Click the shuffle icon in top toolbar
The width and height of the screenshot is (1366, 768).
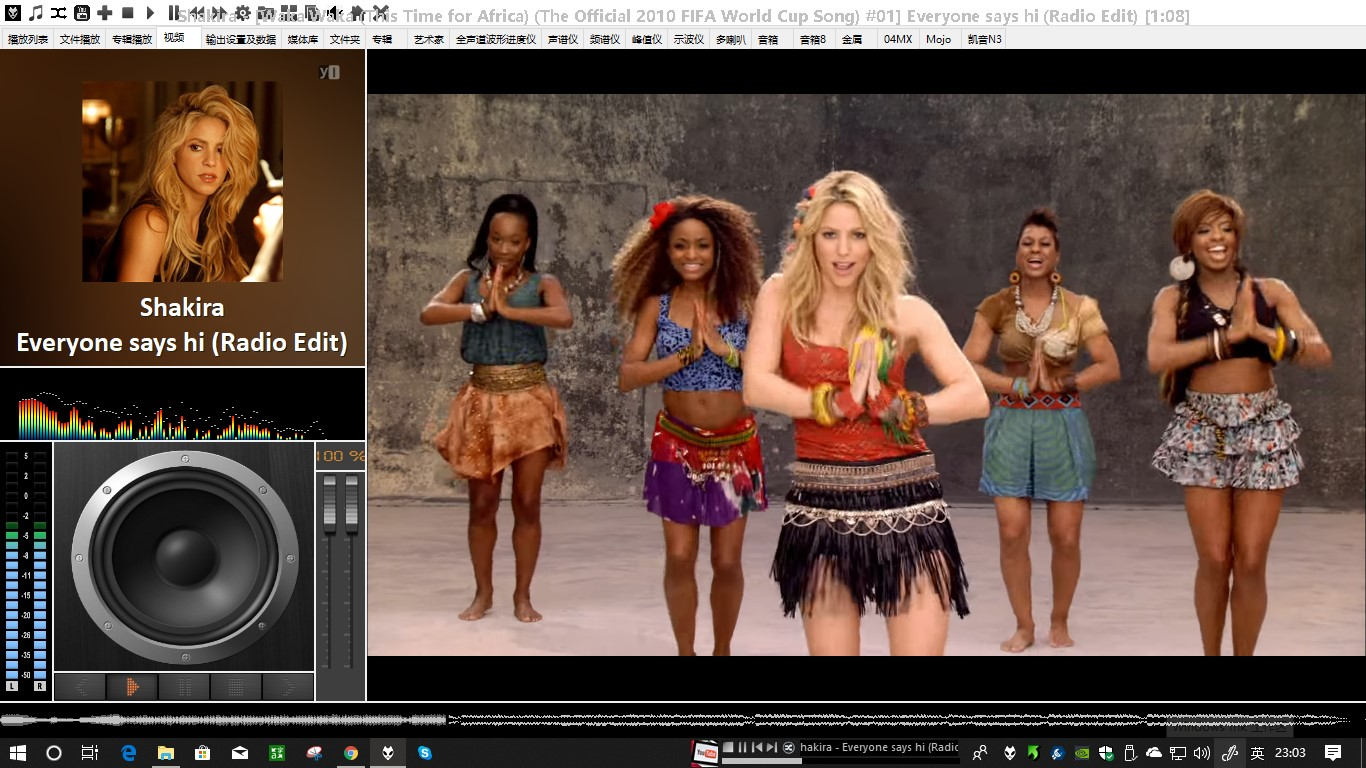click(59, 13)
